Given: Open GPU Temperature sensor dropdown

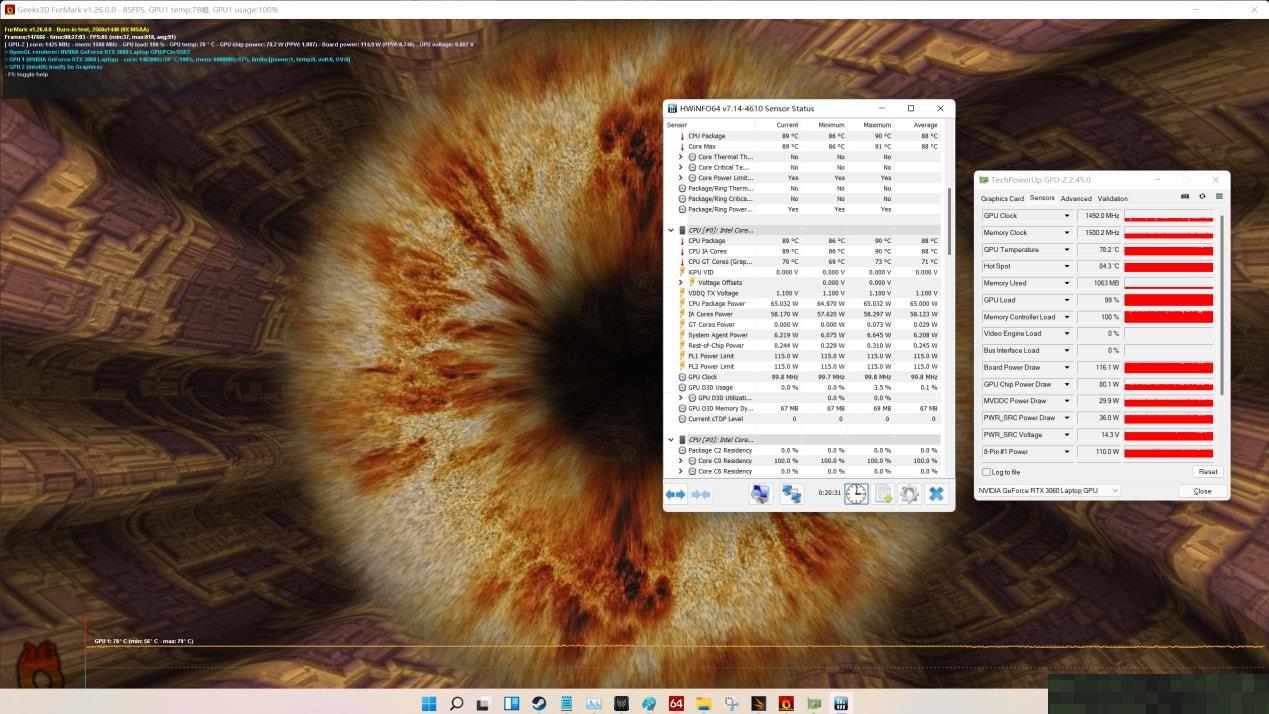Looking at the screenshot, I should [x=1066, y=250].
